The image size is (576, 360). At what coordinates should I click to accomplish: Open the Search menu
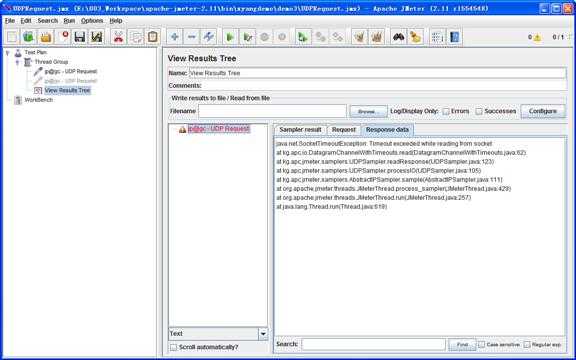pyautogui.click(x=48, y=21)
